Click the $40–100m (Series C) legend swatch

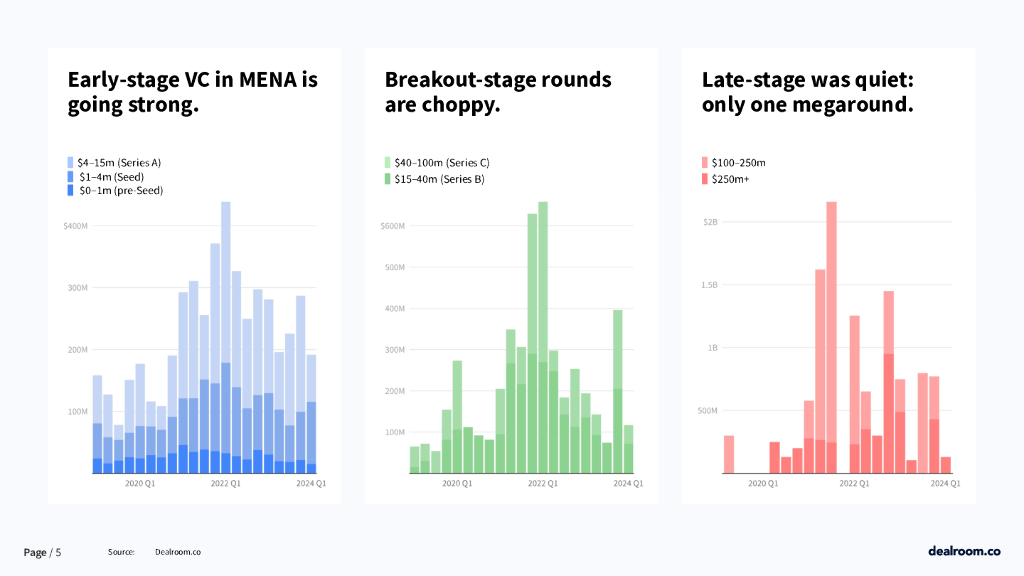coord(388,162)
